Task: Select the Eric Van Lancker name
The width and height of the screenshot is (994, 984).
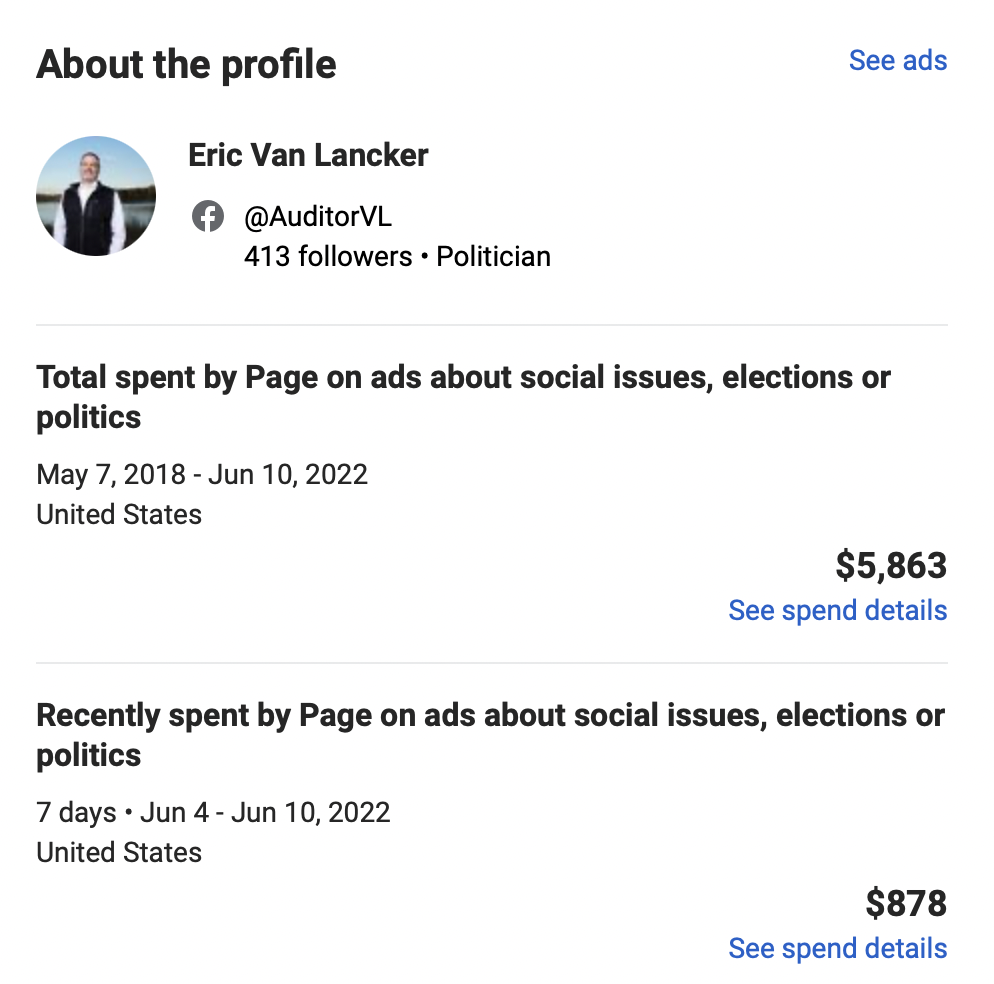Action: (308, 155)
